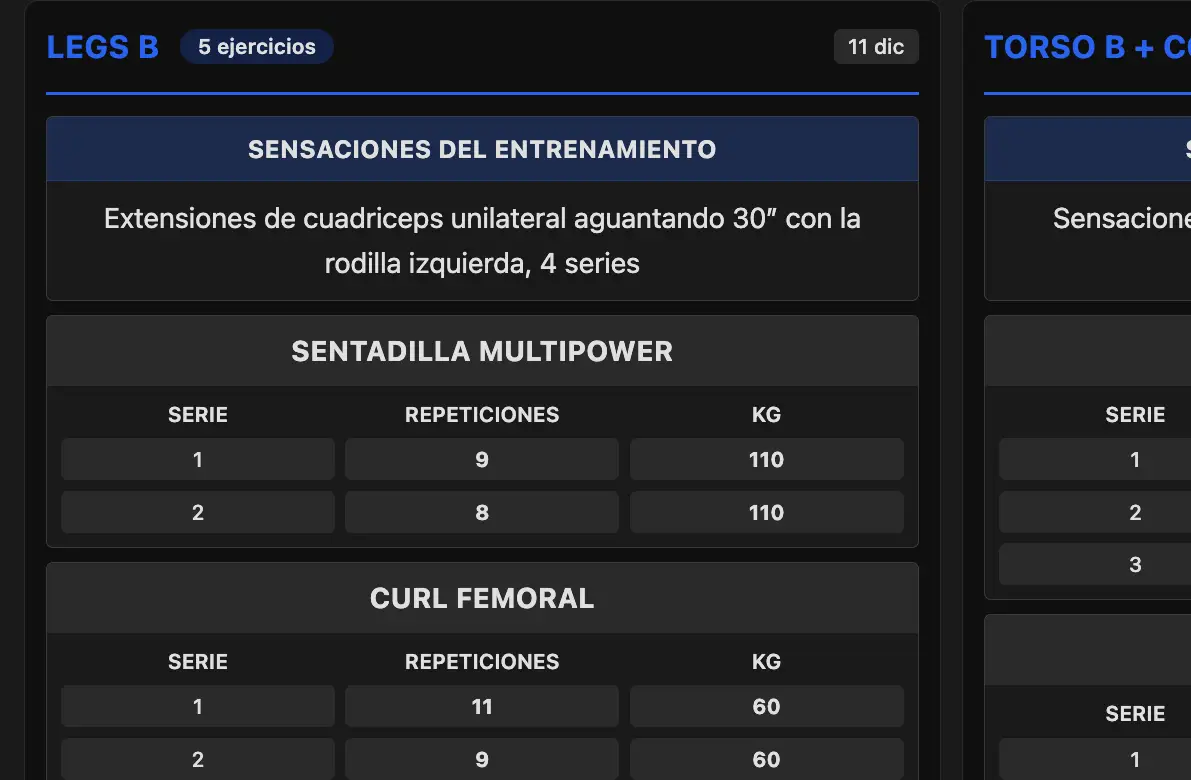Select serie 2 of Sentadilla Multipower

[x=197, y=512]
